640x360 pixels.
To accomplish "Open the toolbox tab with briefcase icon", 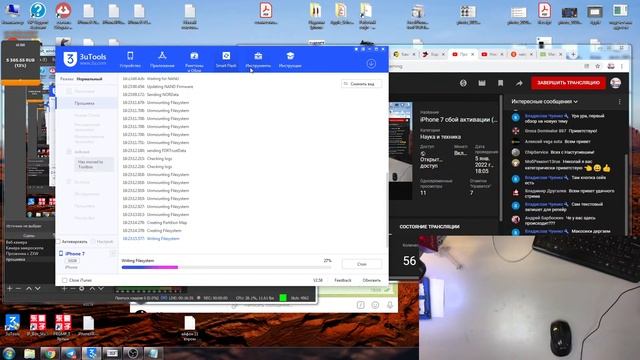I will pyautogui.click(x=258, y=60).
